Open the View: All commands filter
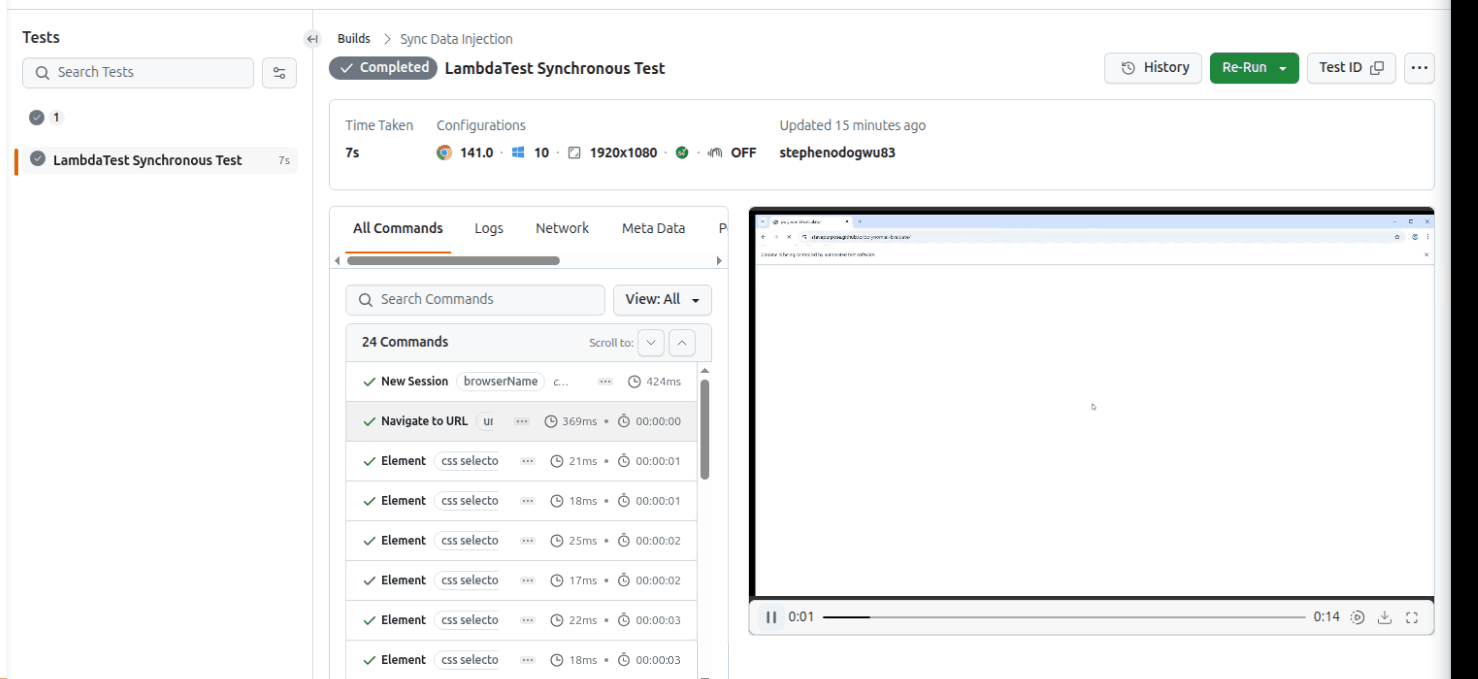This screenshot has height=679, width=1478. pyautogui.click(x=662, y=299)
